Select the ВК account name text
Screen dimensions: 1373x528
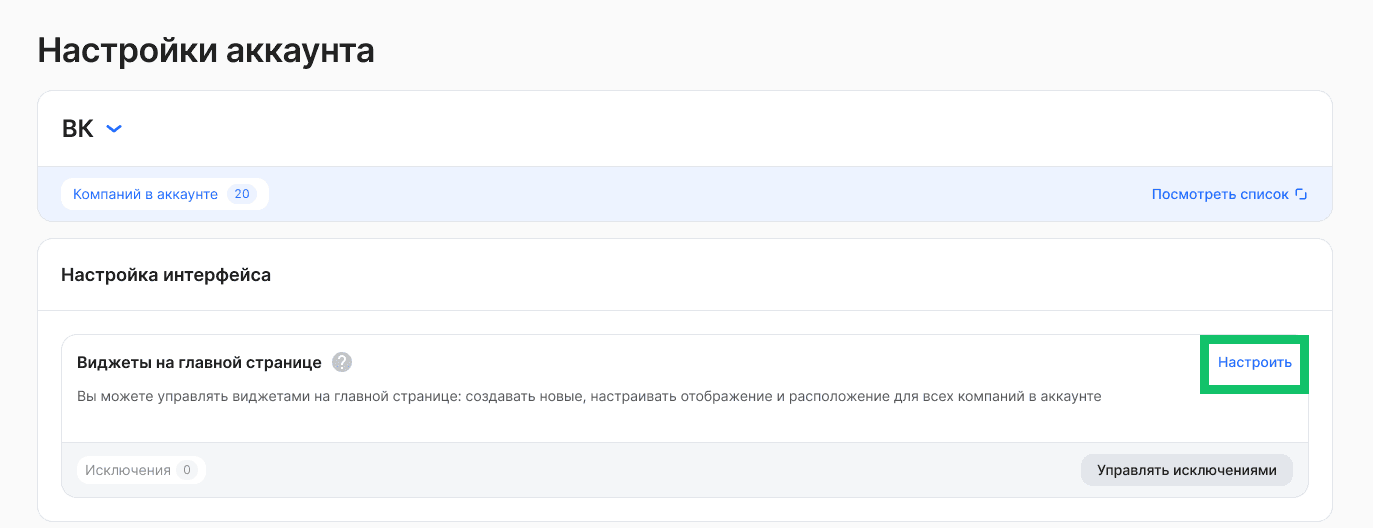[x=78, y=129]
